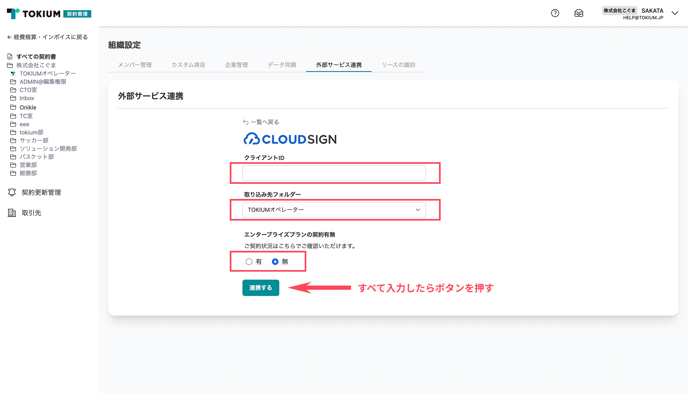Switch to データ同期 tab

tap(282, 64)
